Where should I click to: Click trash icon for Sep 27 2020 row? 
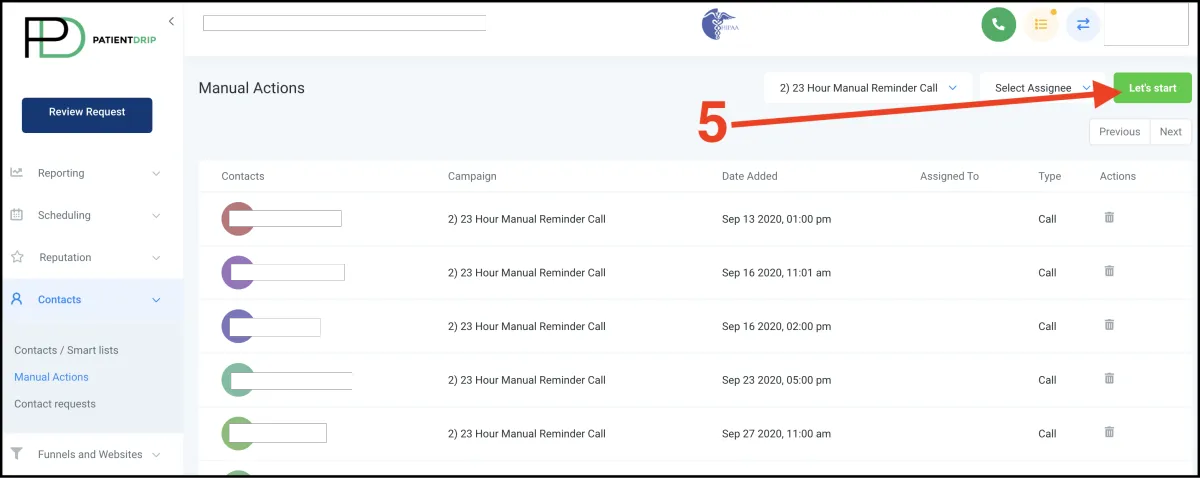click(x=1109, y=432)
